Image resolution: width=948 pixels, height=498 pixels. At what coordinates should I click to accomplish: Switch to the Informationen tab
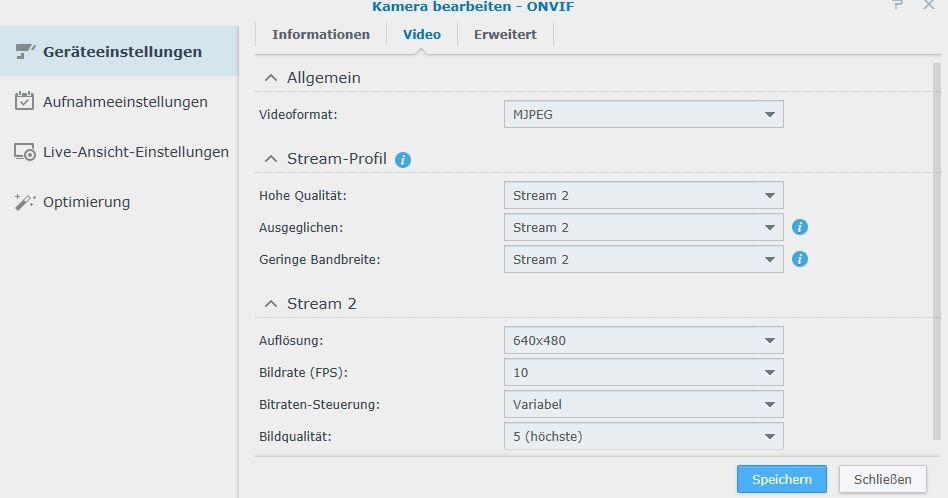tap(321, 34)
